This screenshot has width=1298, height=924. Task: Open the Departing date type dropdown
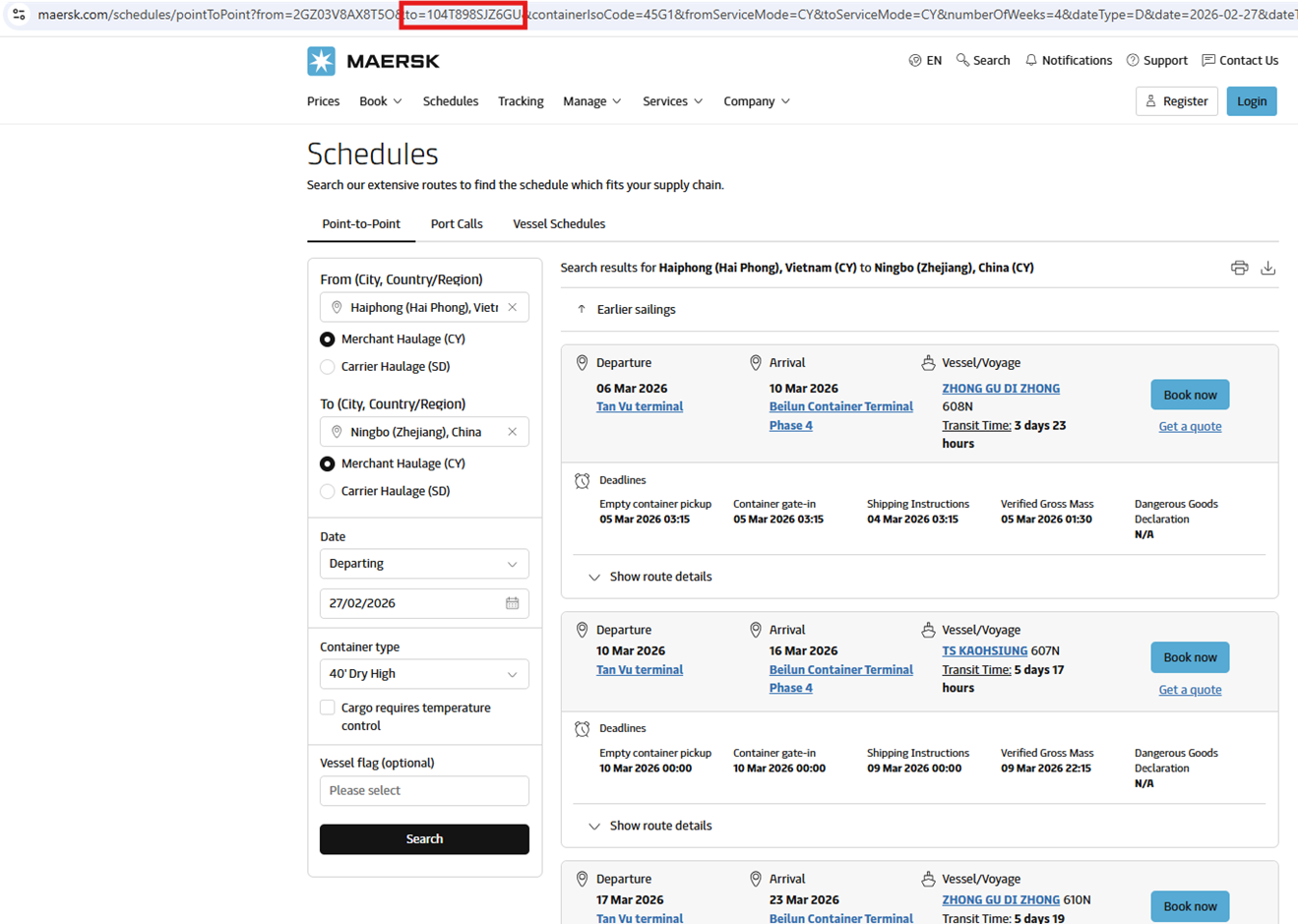coord(424,564)
